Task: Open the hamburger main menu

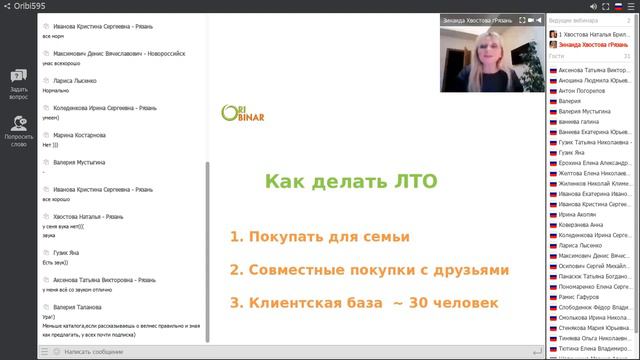Action: (x=631, y=7)
